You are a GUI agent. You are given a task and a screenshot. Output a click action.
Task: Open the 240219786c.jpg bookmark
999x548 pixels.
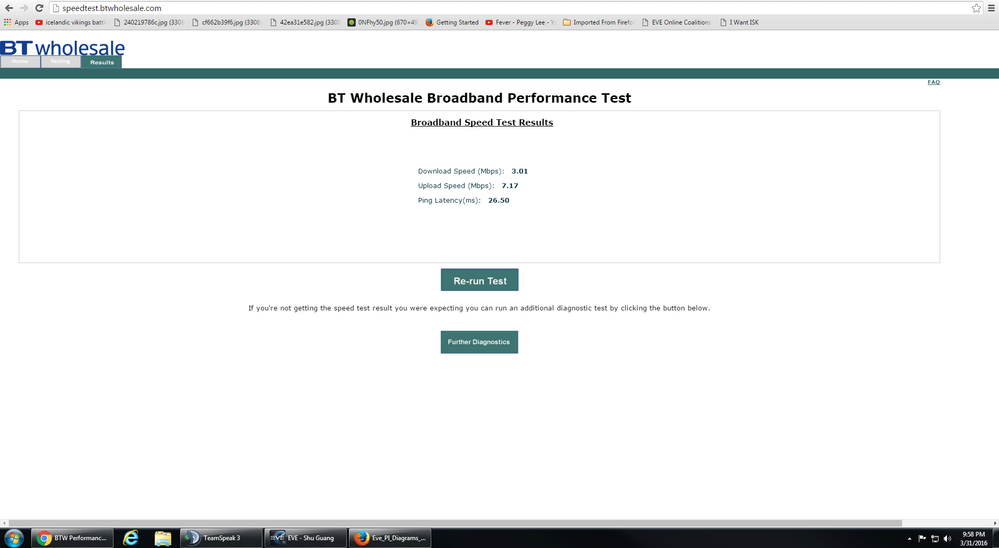point(148,22)
